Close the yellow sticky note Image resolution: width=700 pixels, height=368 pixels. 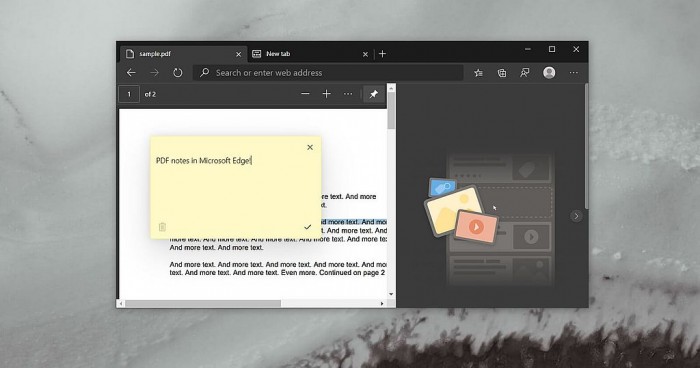tap(310, 147)
